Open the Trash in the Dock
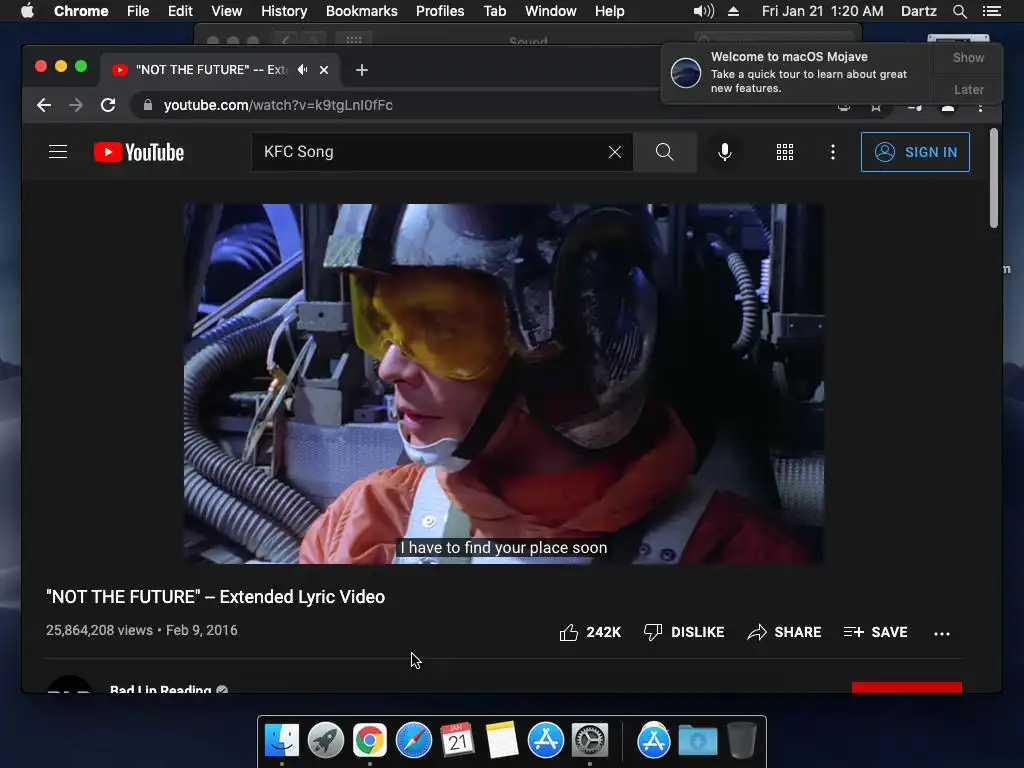Image resolution: width=1024 pixels, height=768 pixels. pyautogui.click(x=741, y=741)
